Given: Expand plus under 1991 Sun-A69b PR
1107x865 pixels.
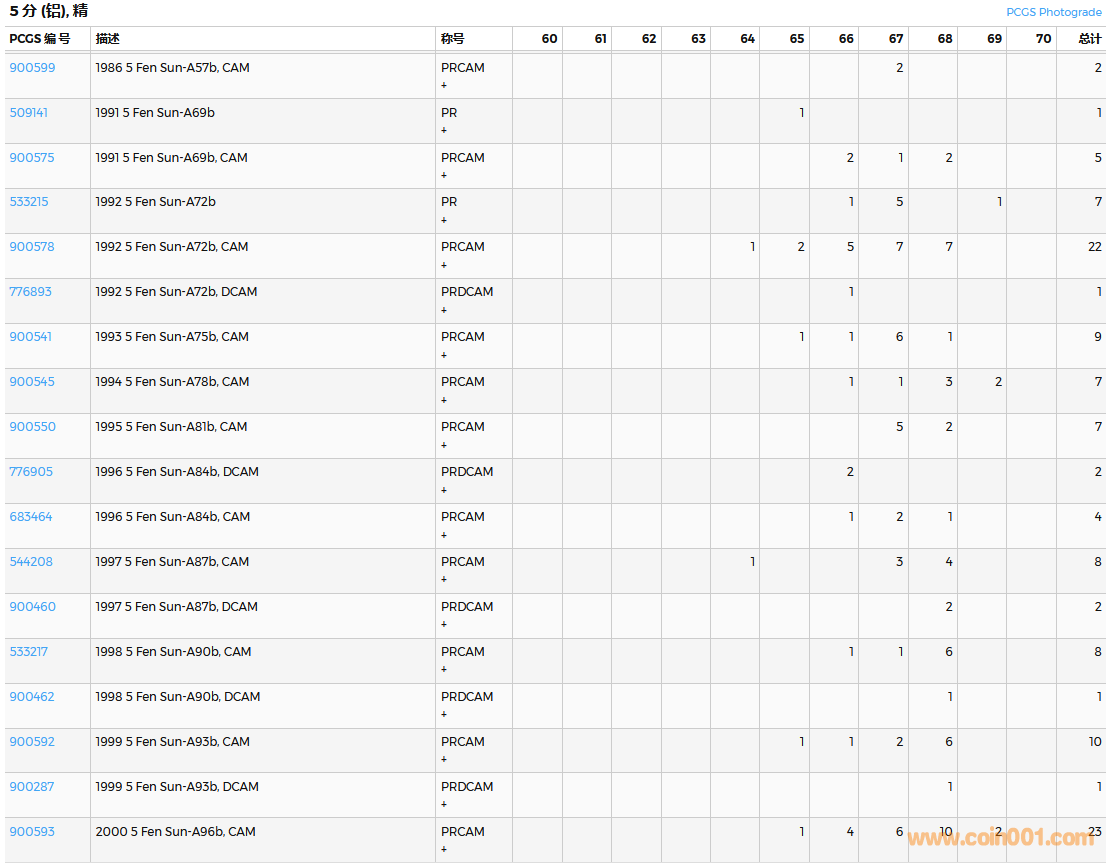Looking at the screenshot, I should (444, 131).
